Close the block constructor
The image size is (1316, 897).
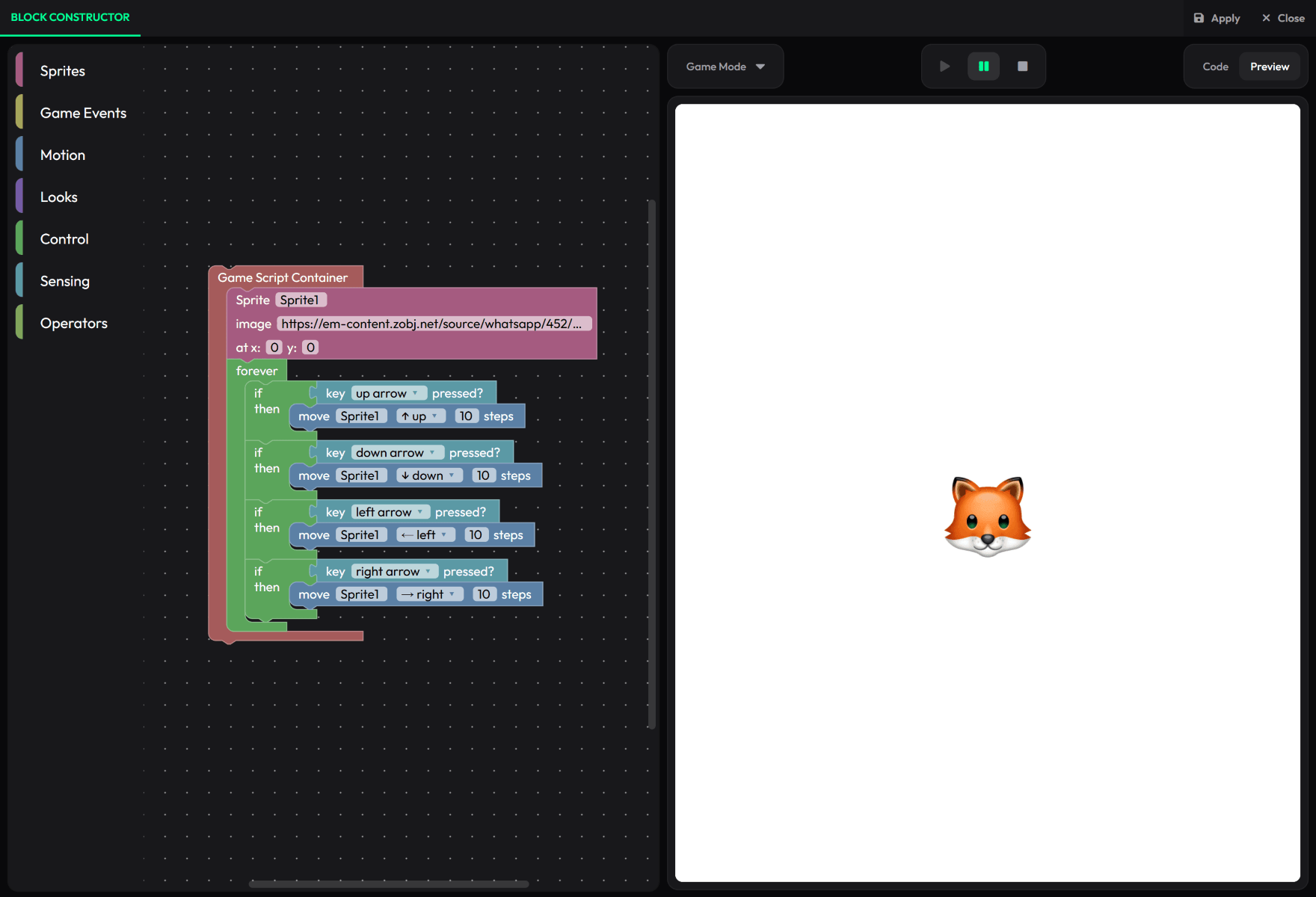click(1283, 18)
